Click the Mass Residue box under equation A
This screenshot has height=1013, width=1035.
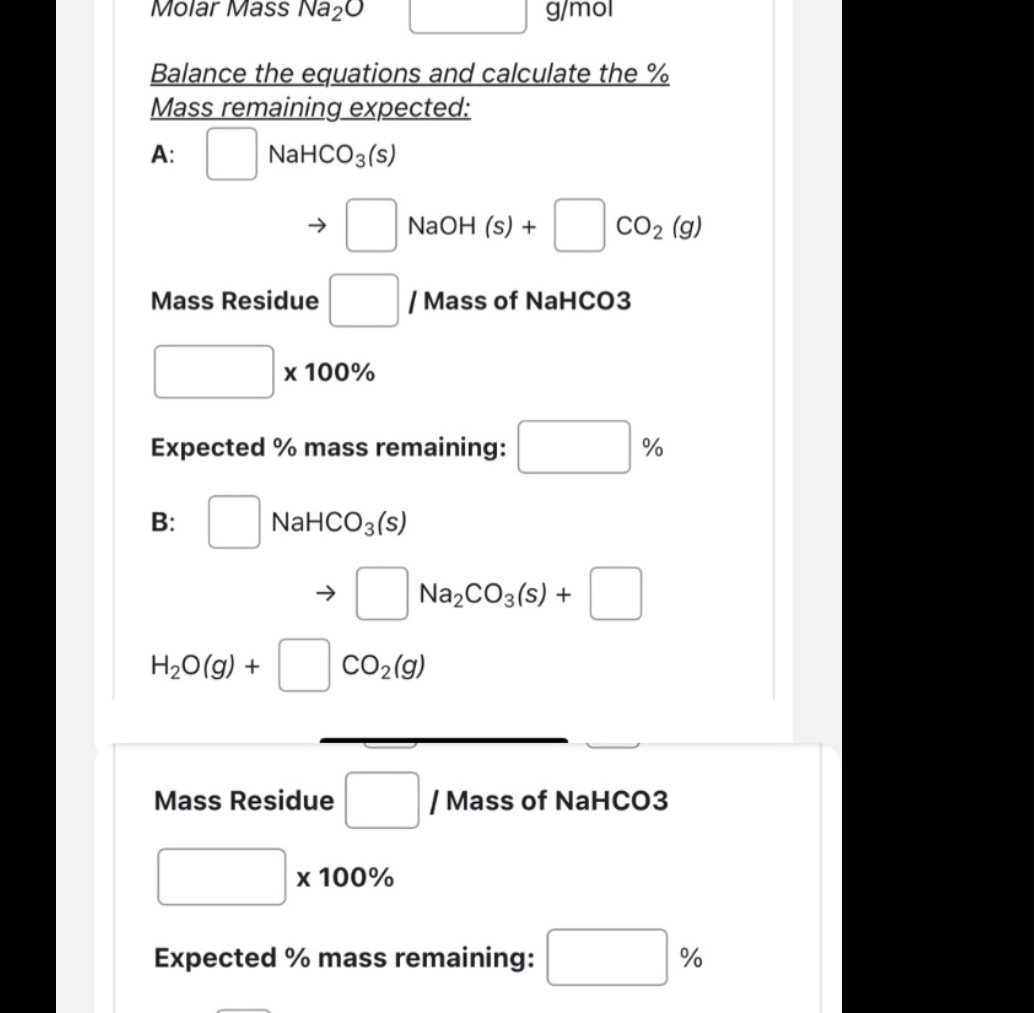coord(363,299)
